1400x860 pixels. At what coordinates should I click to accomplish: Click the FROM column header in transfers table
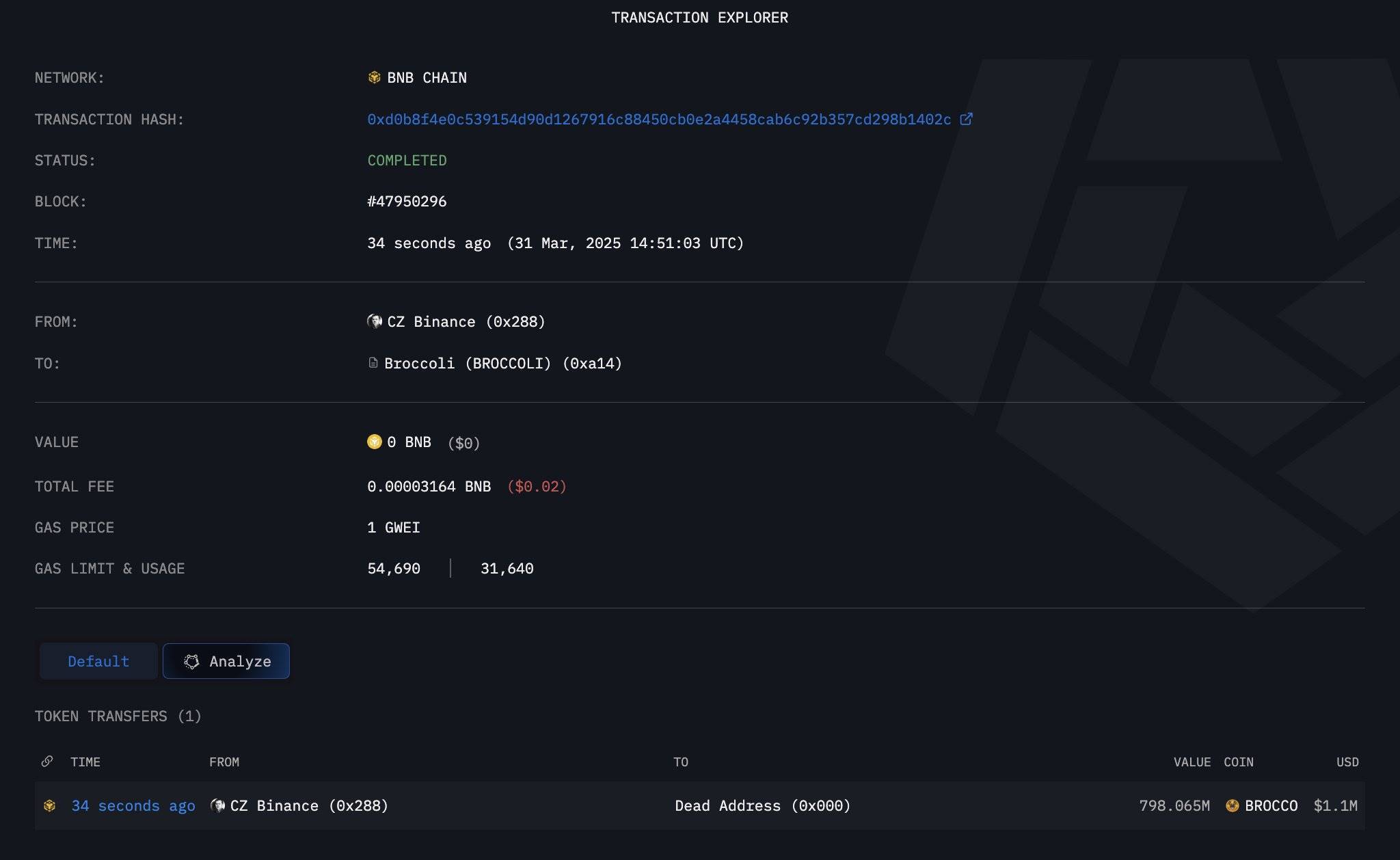coord(224,762)
